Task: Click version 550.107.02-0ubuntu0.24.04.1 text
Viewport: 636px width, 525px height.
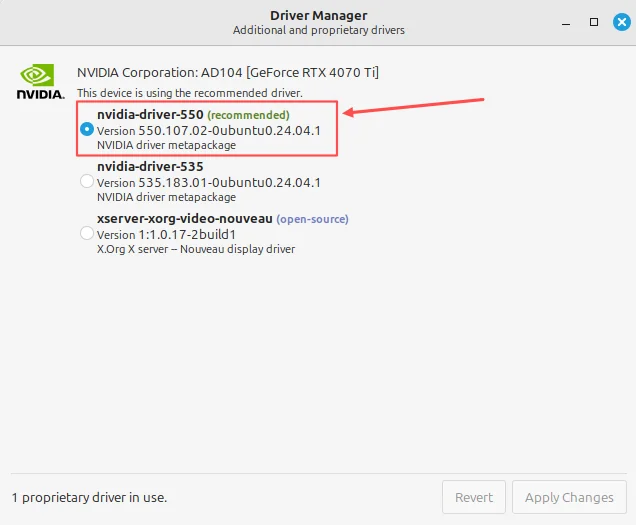Action: (x=208, y=131)
